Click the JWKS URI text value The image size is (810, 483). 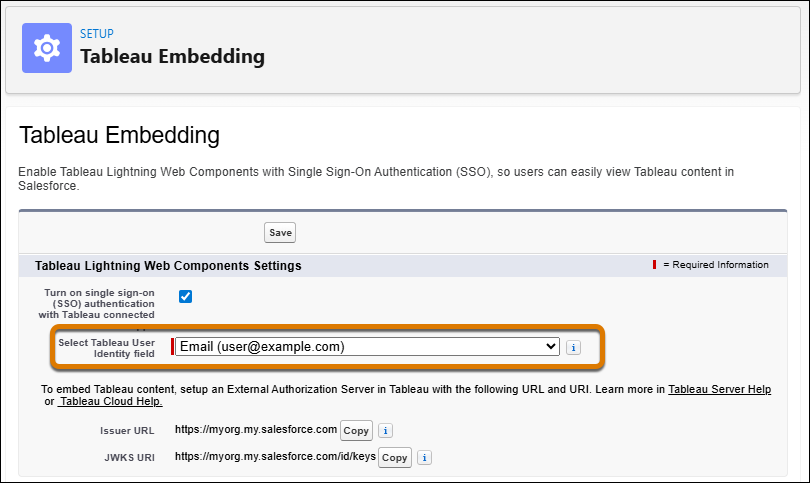275,457
